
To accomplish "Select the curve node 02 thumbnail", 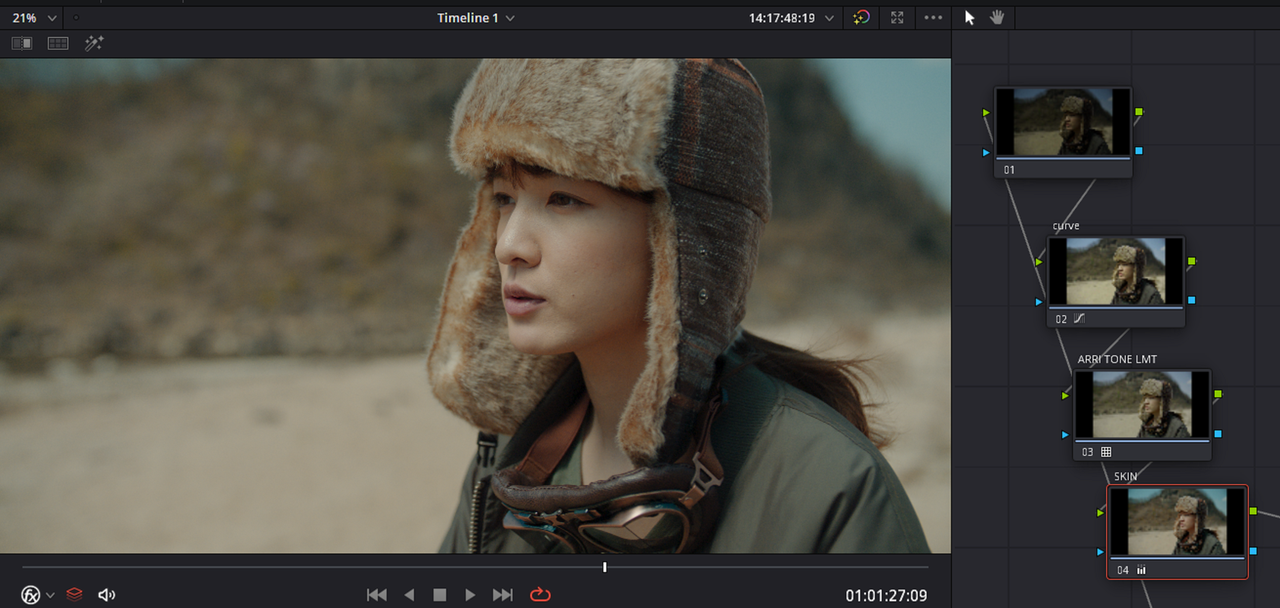I will 1116,272.
